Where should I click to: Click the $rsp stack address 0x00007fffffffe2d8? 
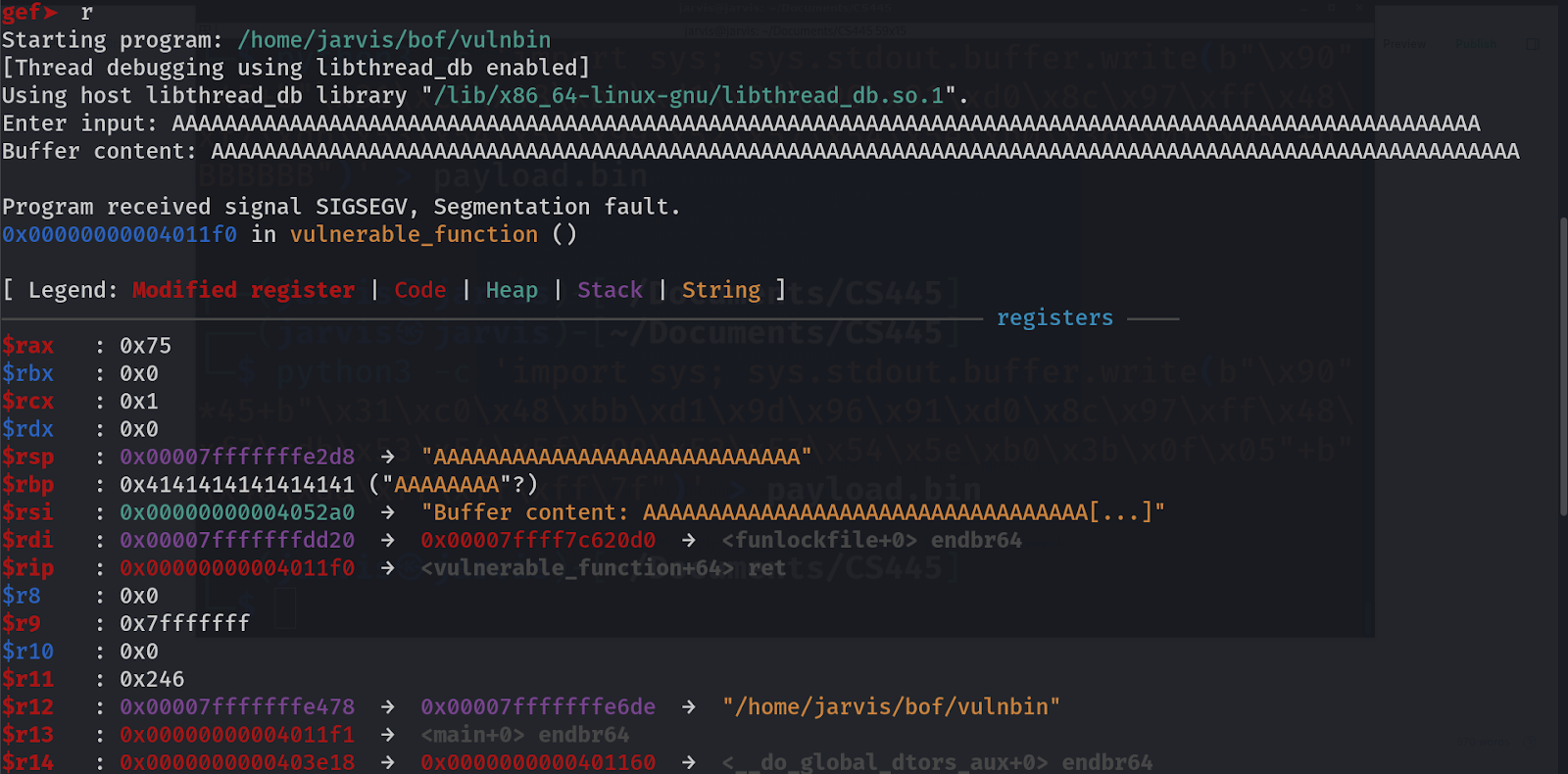pos(237,457)
